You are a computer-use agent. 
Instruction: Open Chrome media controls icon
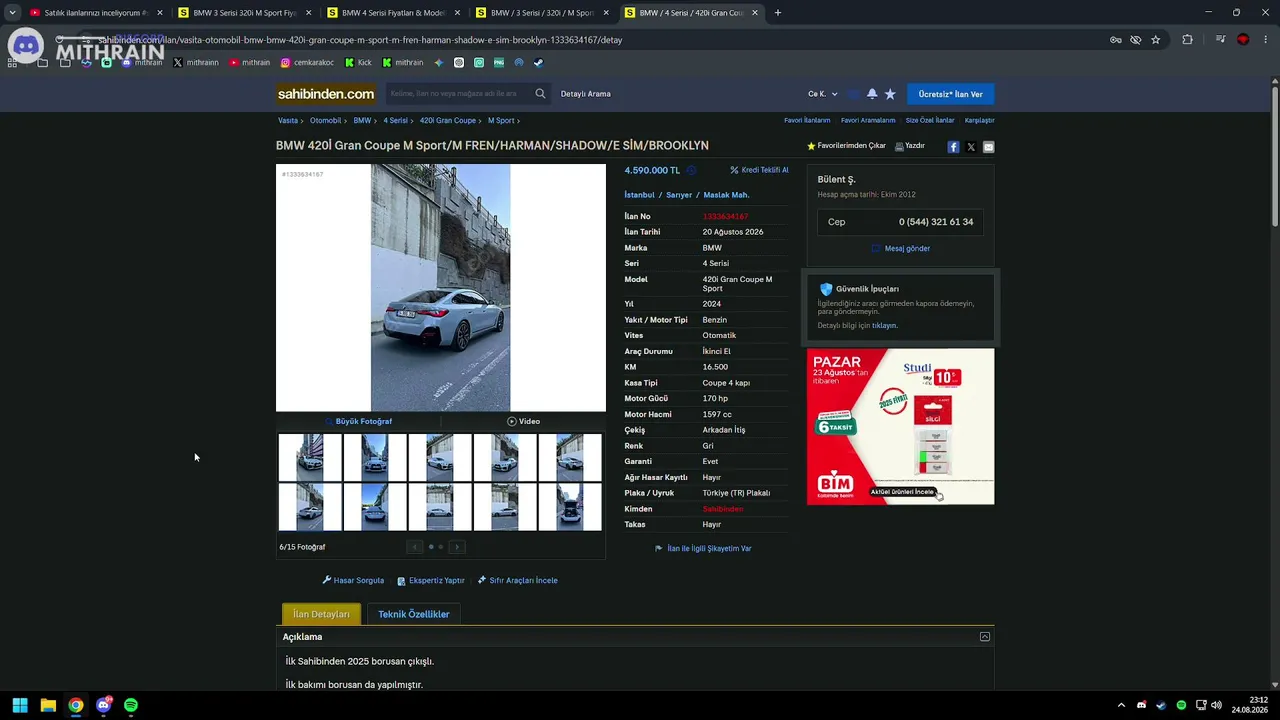pyautogui.click(x=1221, y=40)
